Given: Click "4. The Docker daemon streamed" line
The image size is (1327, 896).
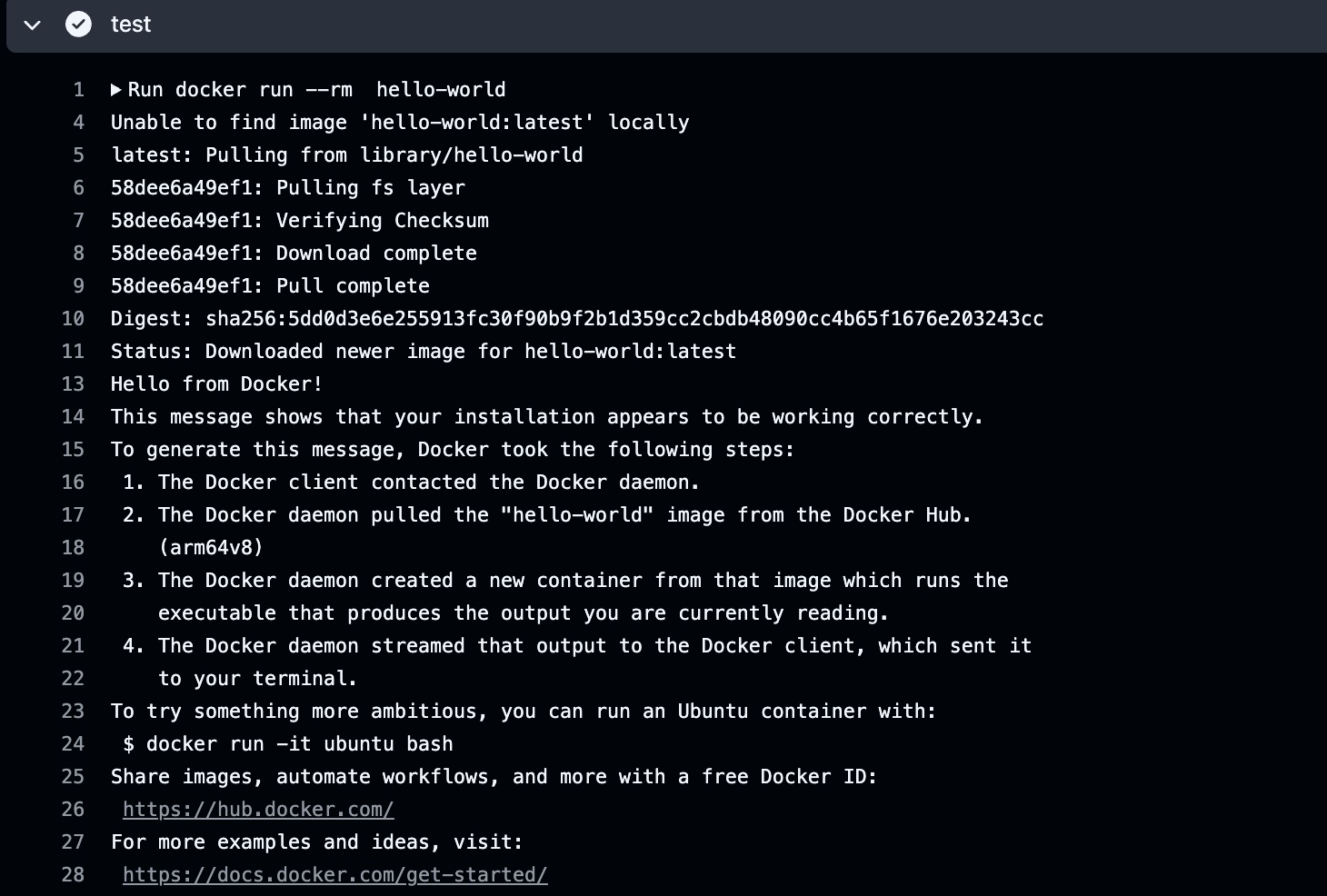Looking at the screenshot, I should coord(577,646).
